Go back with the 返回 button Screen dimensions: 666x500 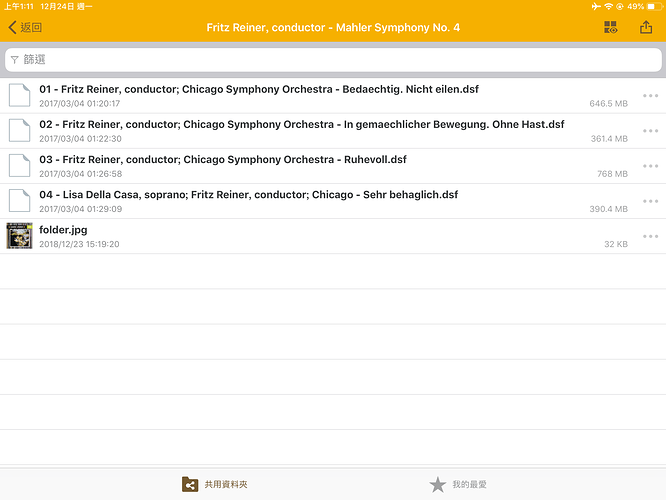point(25,28)
